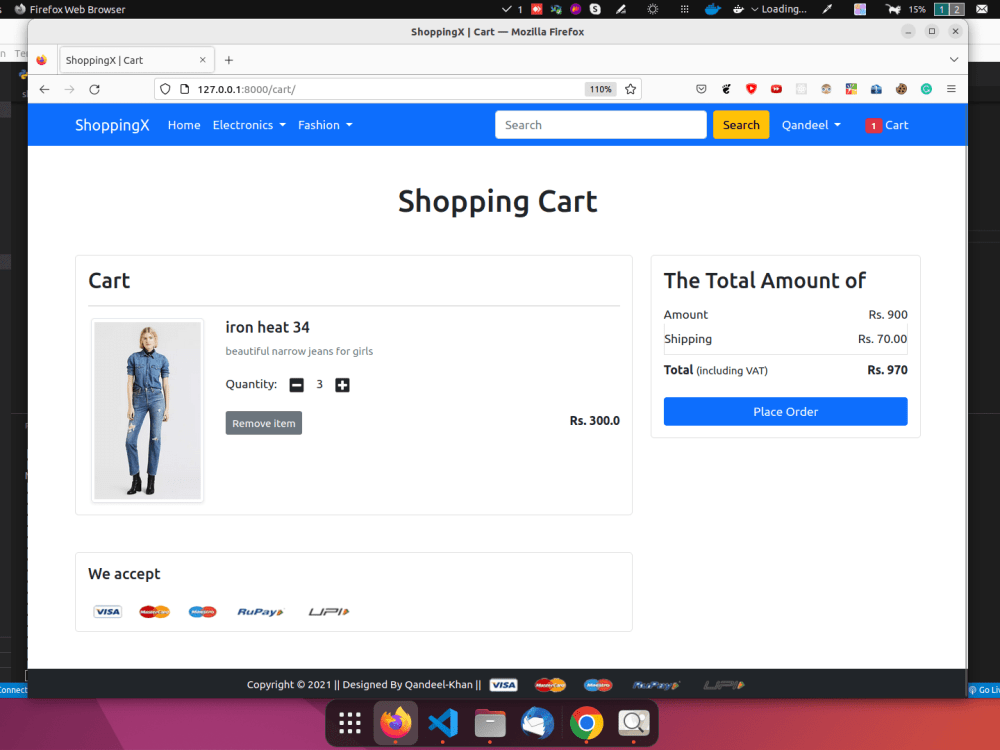Open a new browser tab
The width and height of the screenshot is (1000, 750).
pyautogui.click(x=229, y=60)
